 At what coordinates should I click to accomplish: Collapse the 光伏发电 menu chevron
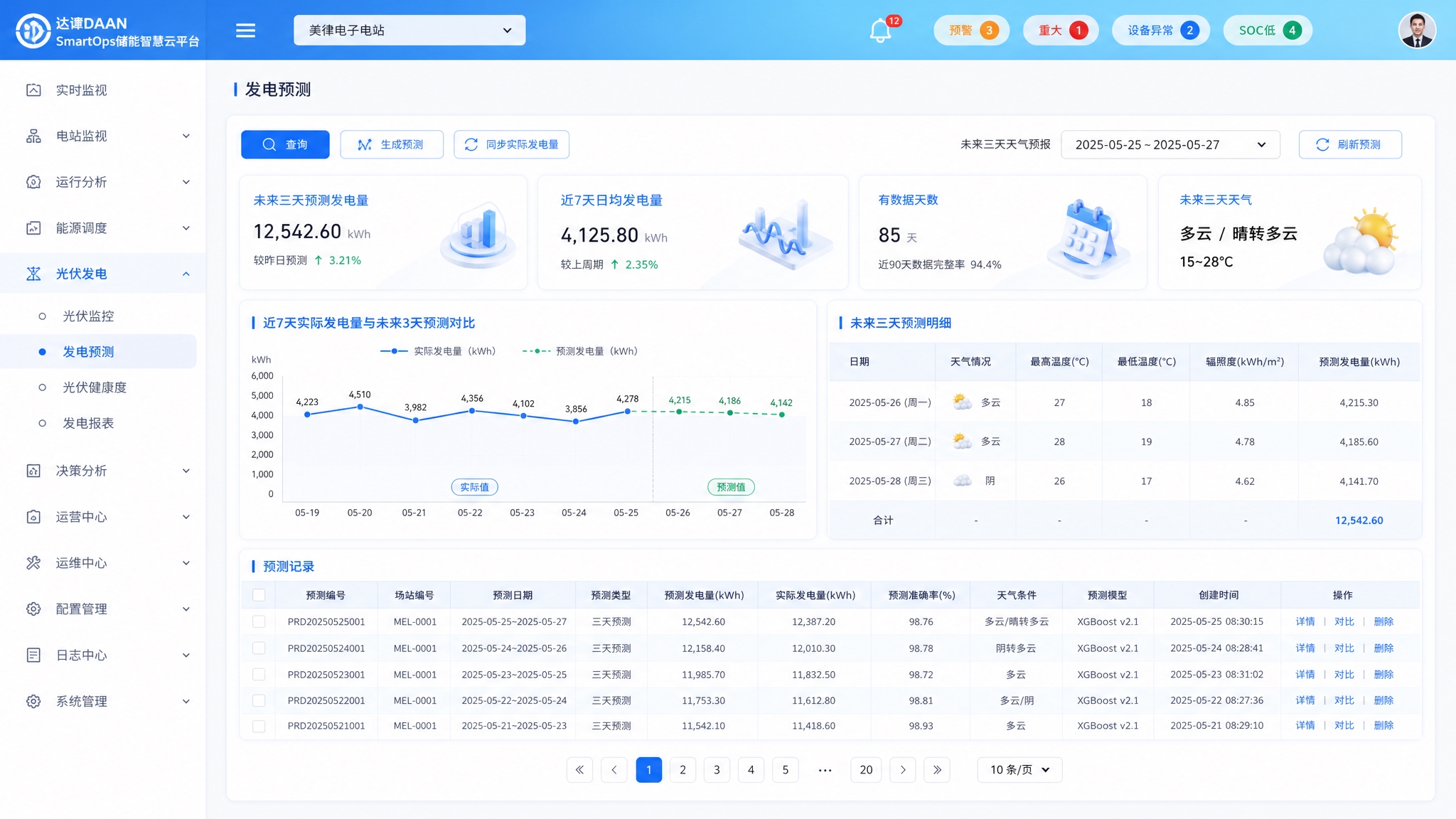point(186,274)
